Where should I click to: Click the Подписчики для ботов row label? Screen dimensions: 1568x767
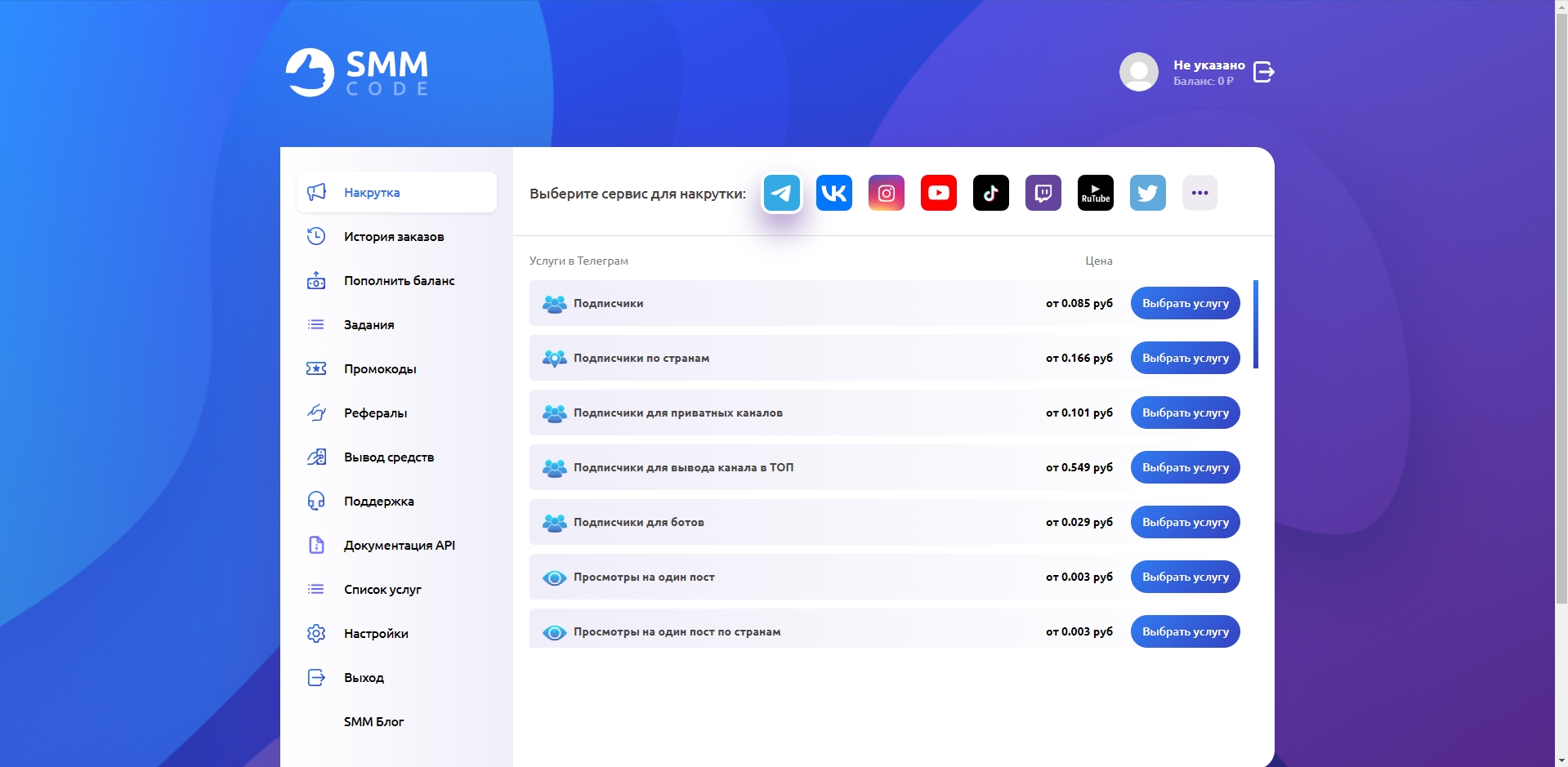click(x=639, y=522)
